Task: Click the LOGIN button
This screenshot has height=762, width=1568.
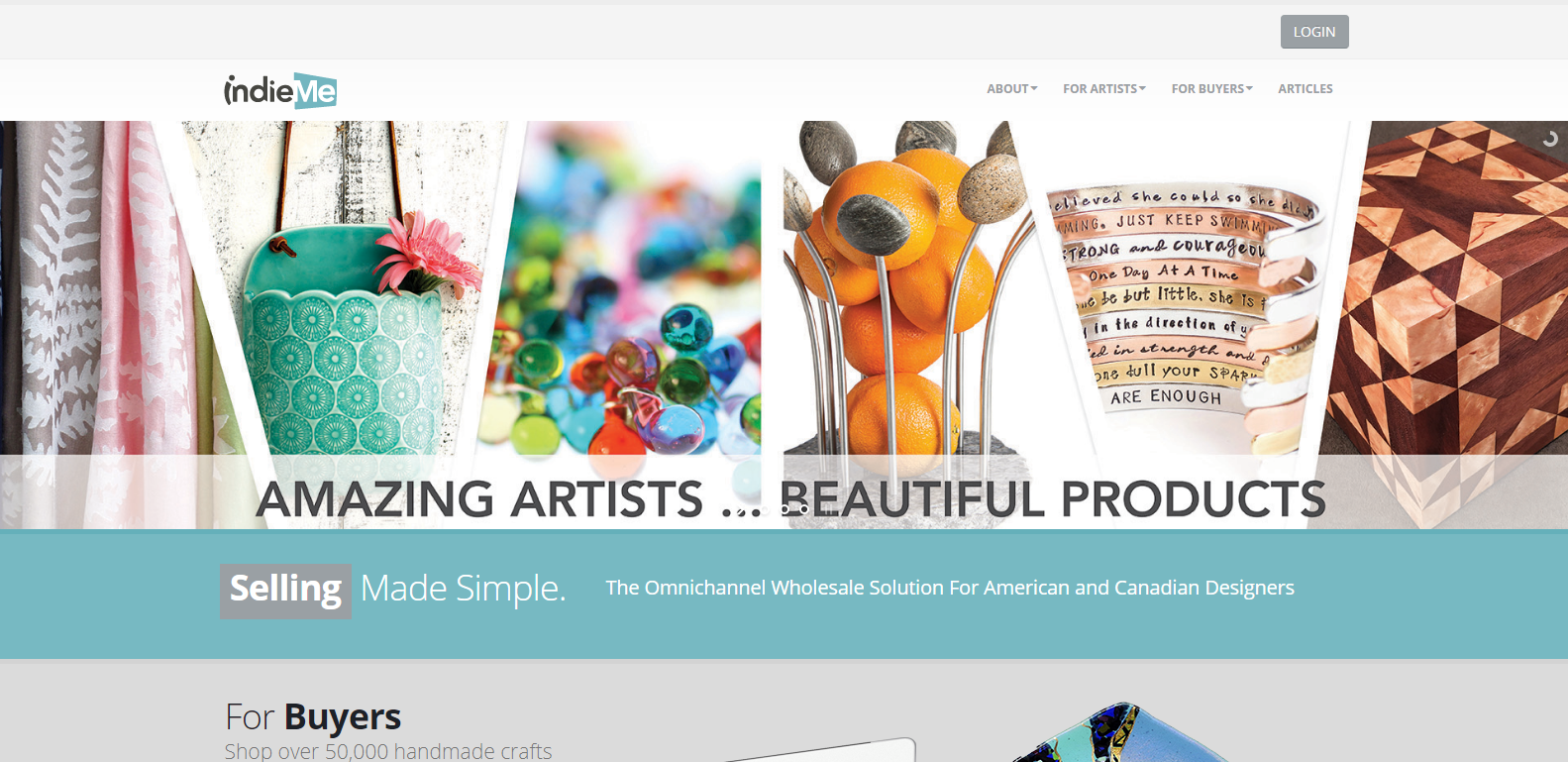Action: click(x=1314, y=32)
